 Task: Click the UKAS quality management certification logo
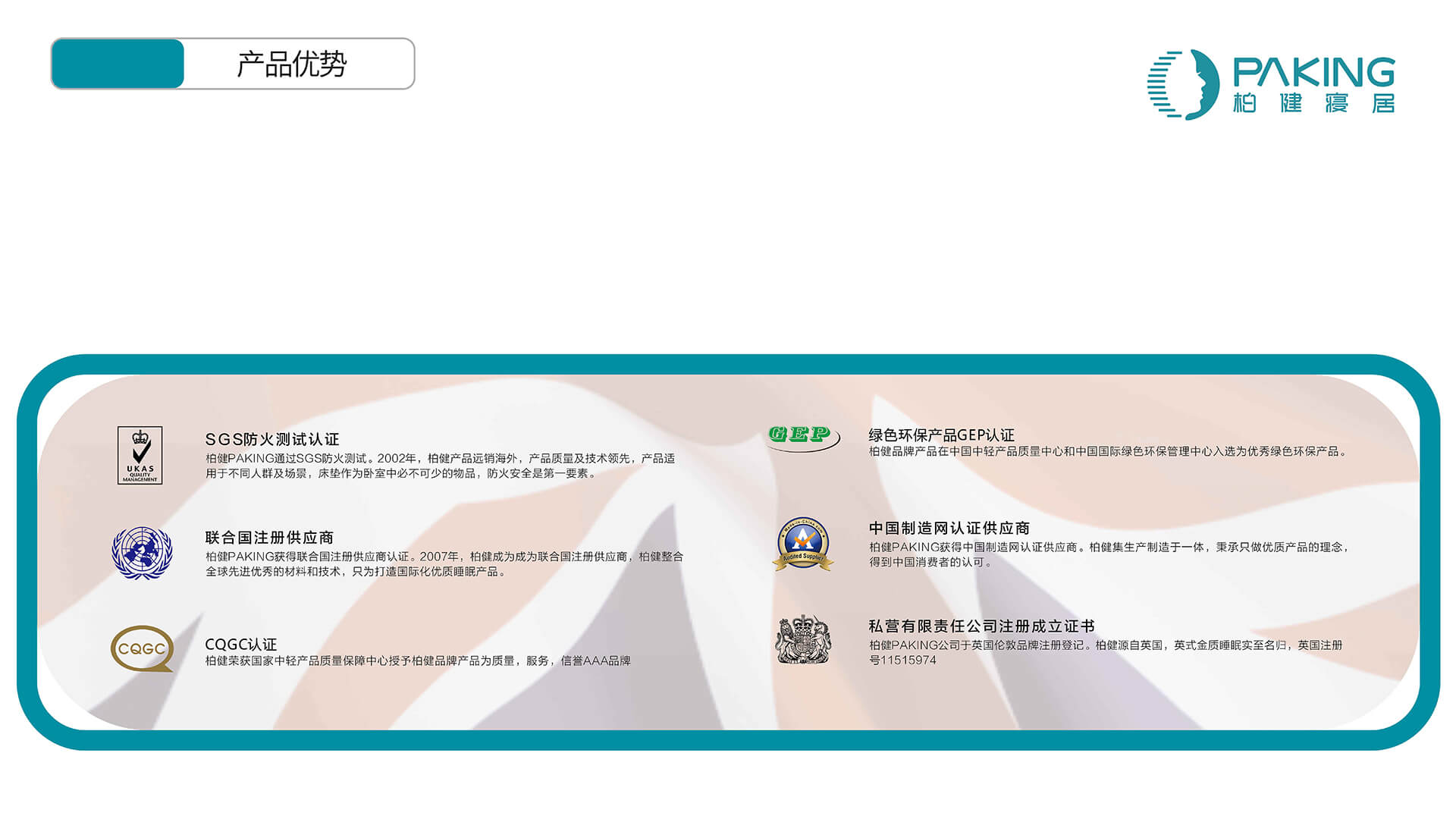click(140, 455)
